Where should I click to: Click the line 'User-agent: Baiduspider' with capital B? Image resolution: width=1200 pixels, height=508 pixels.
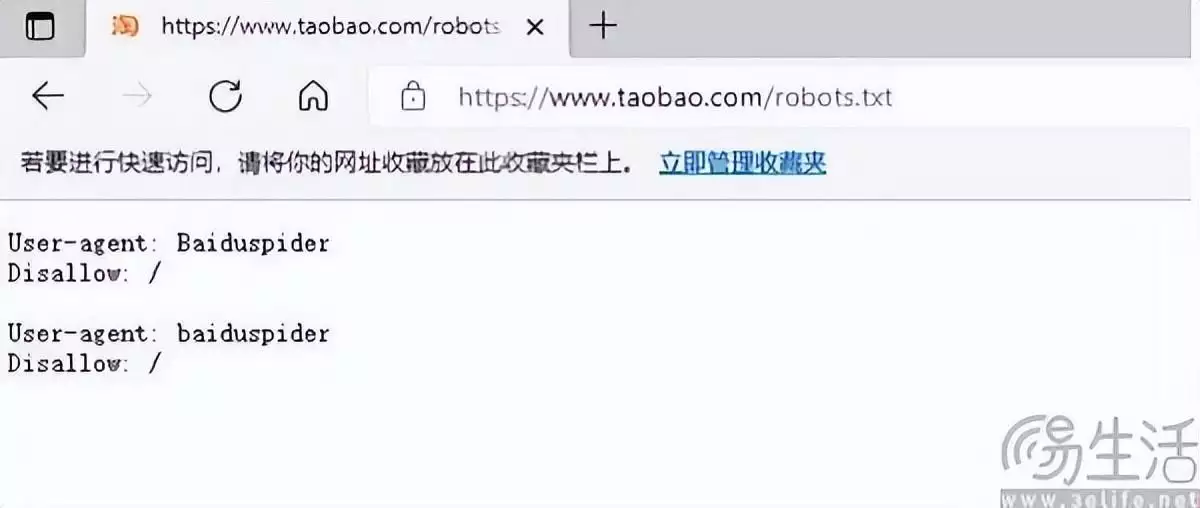pyautogui.click(x=169, y=243)
